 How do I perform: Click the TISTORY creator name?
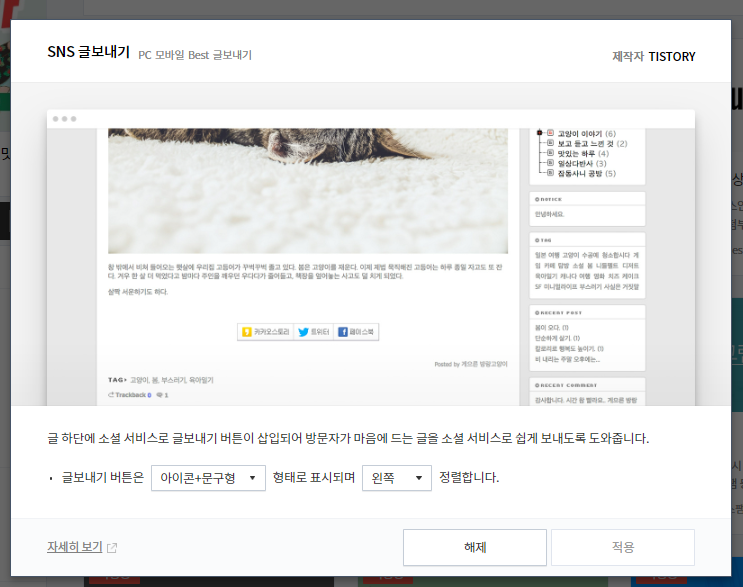671,56
